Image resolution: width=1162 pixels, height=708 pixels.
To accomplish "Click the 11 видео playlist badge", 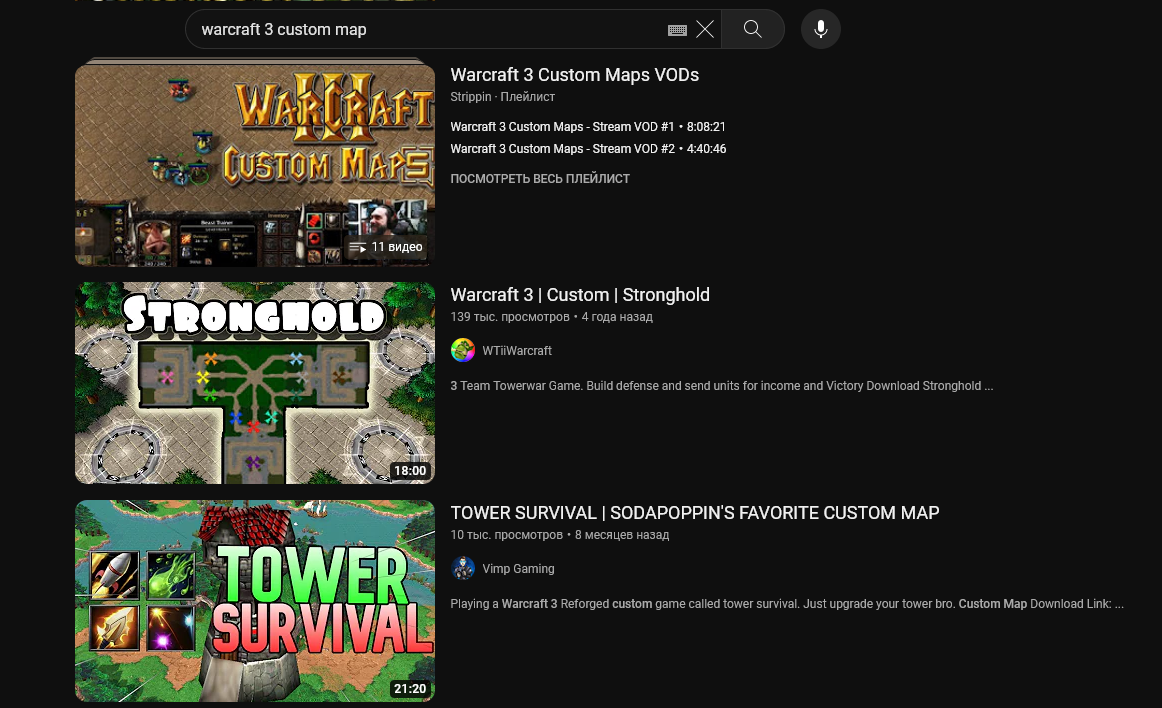I will click(386, 247).
